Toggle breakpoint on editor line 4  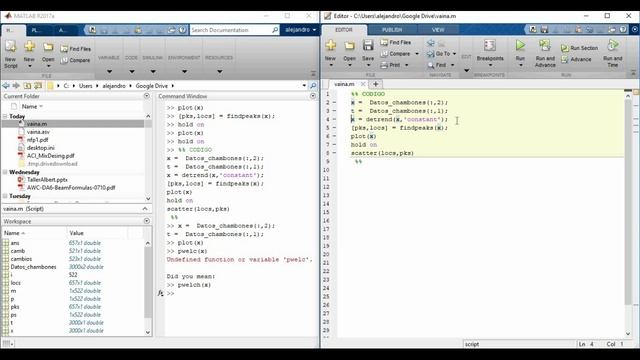(334, 119)
